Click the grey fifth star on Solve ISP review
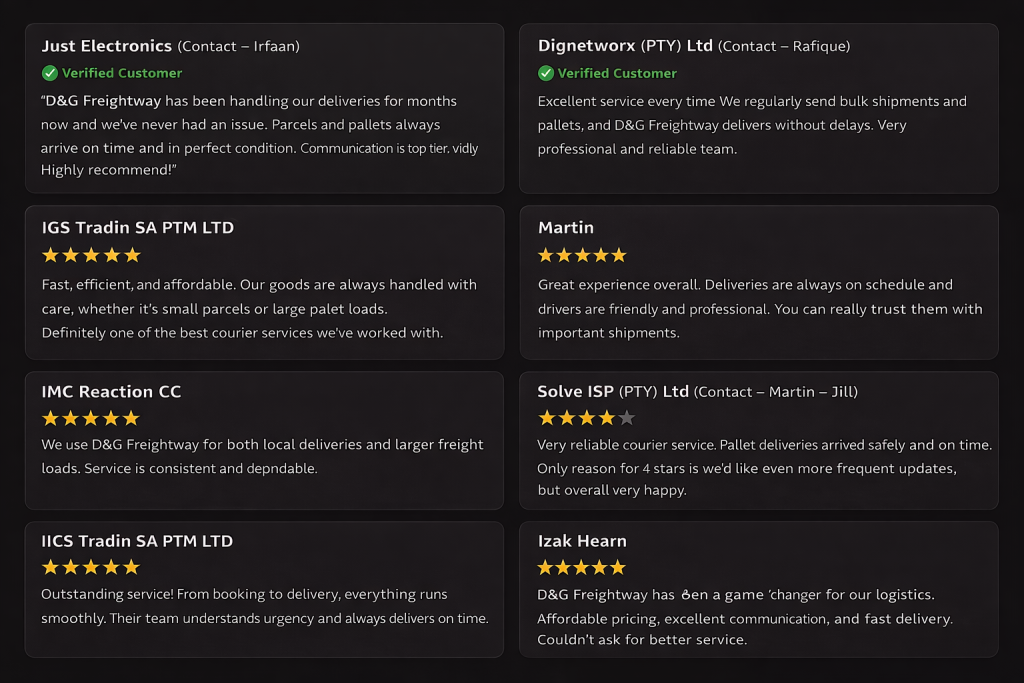This screenshot has width=1024, height=683. point(627,418)
